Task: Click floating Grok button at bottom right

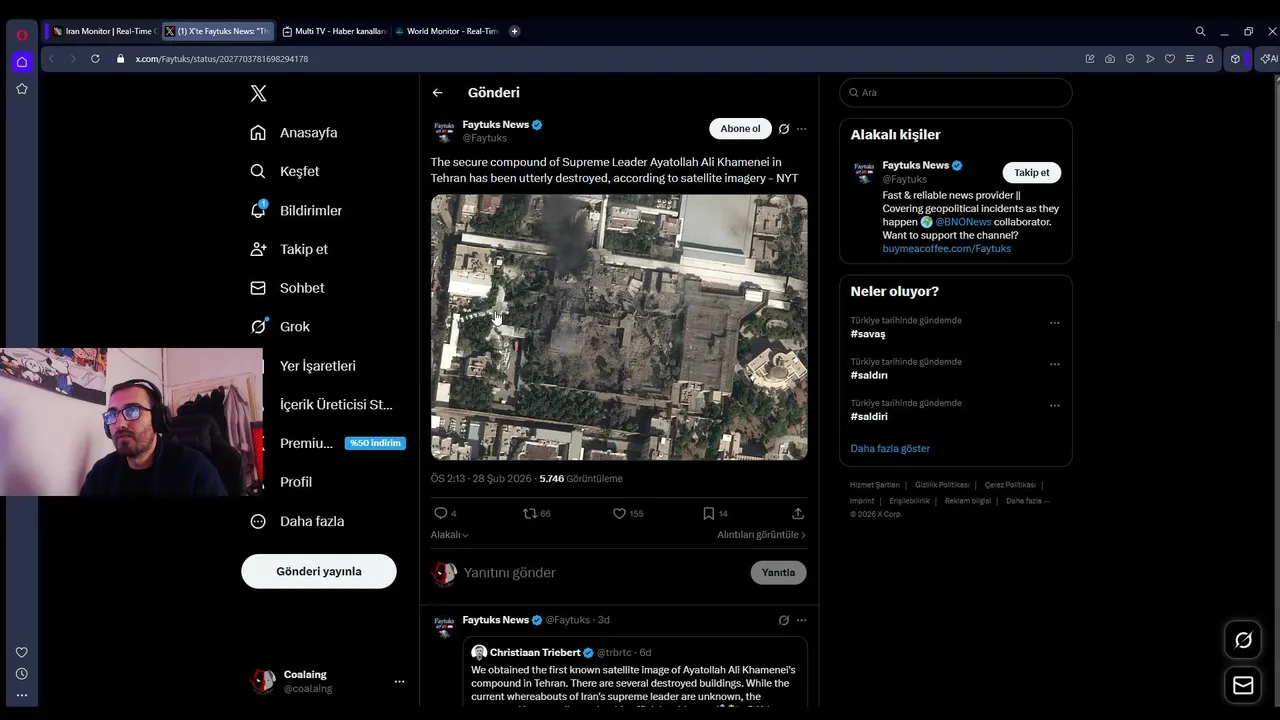Action: pyautogui.click(x=1243, y=640)
